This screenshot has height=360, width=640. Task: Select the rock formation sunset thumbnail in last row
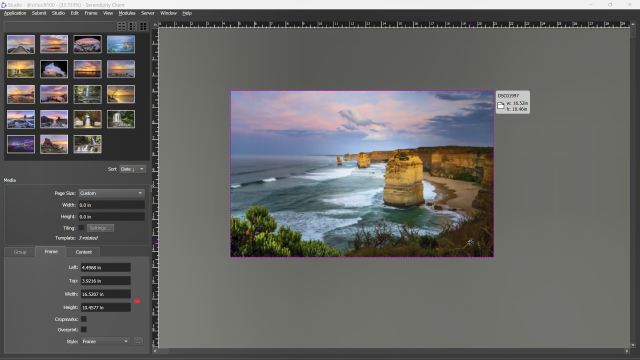tap(54, 144)
